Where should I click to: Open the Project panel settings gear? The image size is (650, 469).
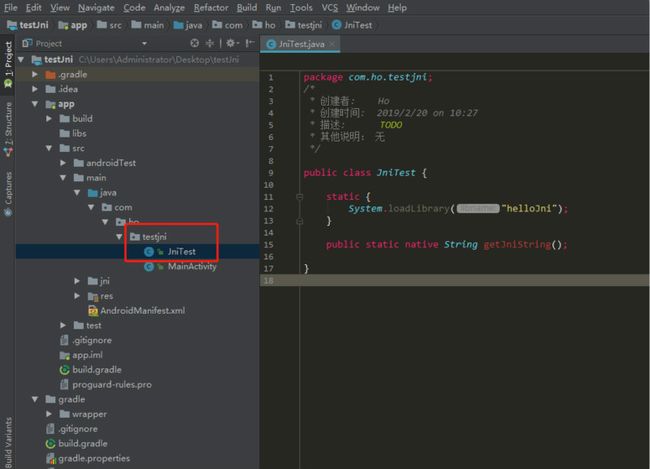pyautogui.click(x=232, y=43)
